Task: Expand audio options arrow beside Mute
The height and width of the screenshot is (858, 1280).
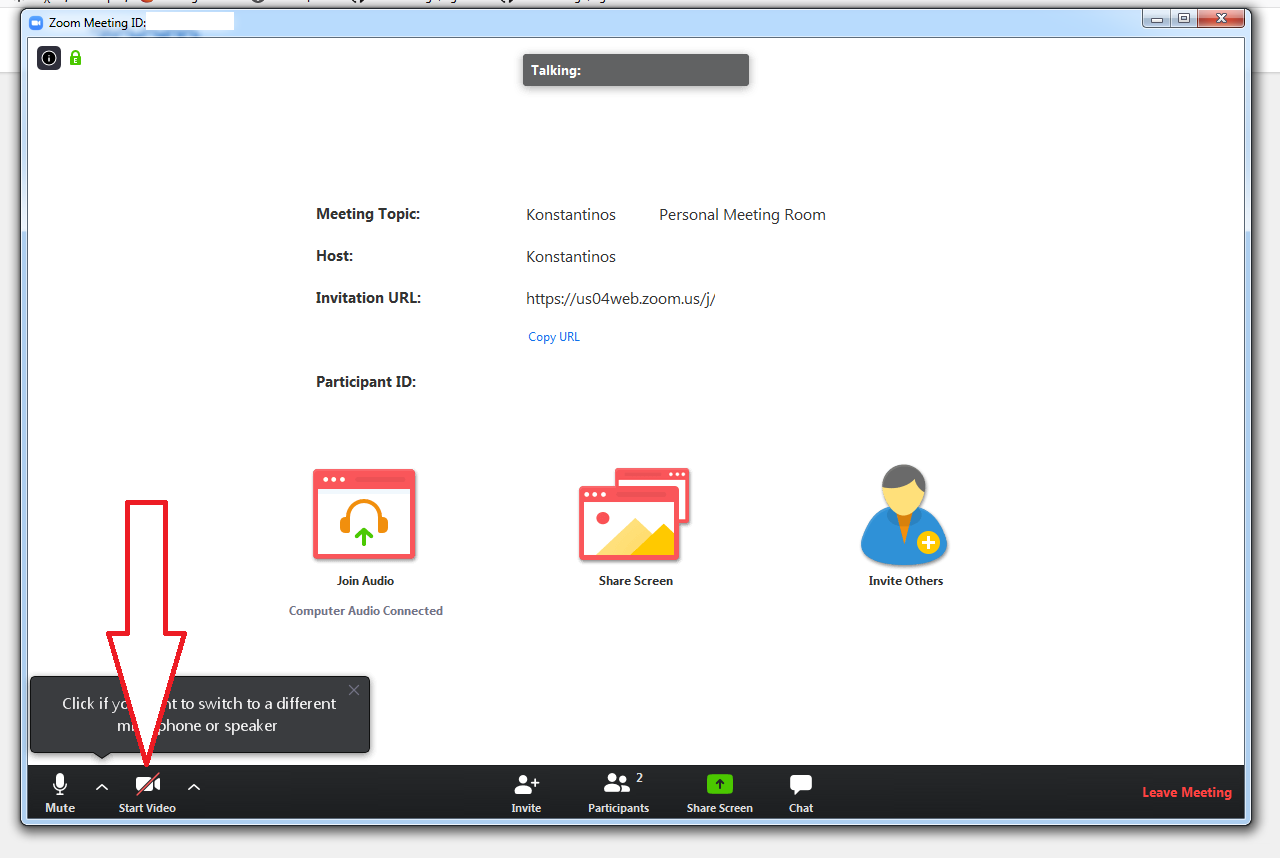Action: tap(102, 787)
